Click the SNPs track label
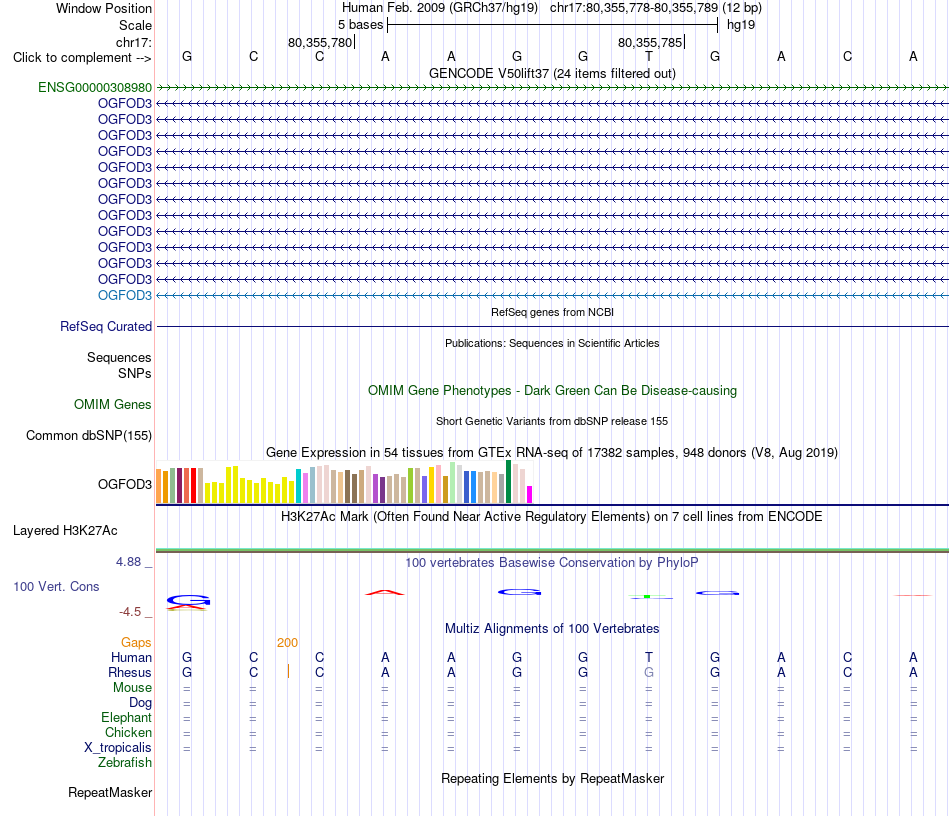This screenshot has width=950, height=816. 135,373
